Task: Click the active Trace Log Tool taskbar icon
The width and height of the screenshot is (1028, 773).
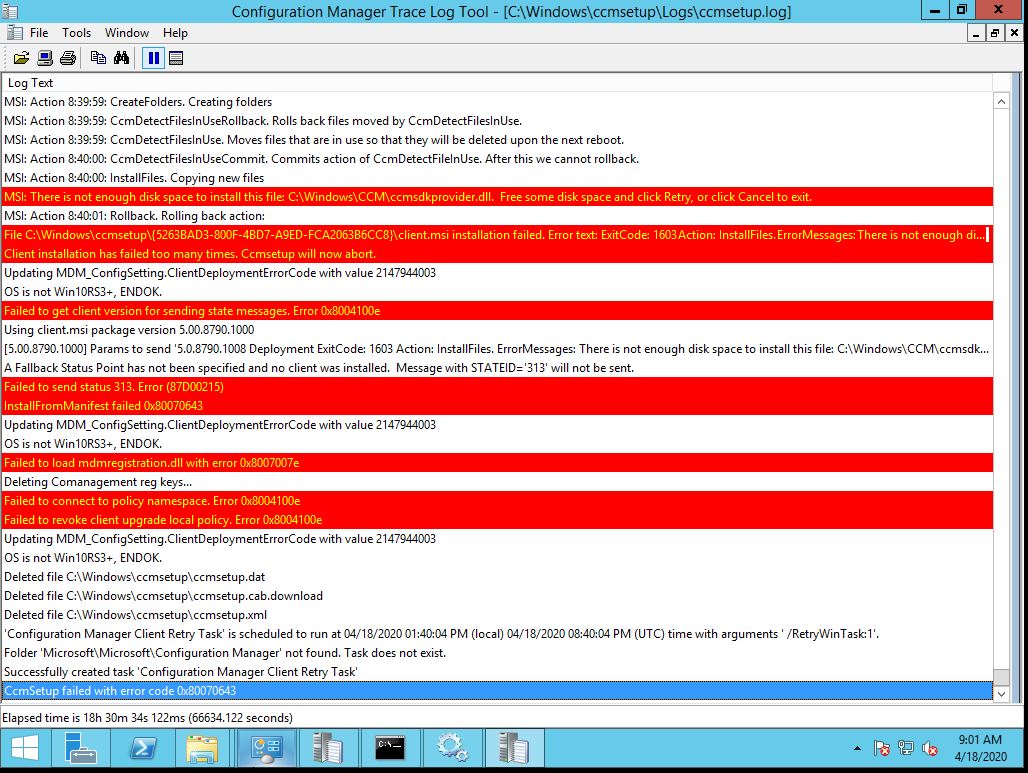Action: (514, 748)
